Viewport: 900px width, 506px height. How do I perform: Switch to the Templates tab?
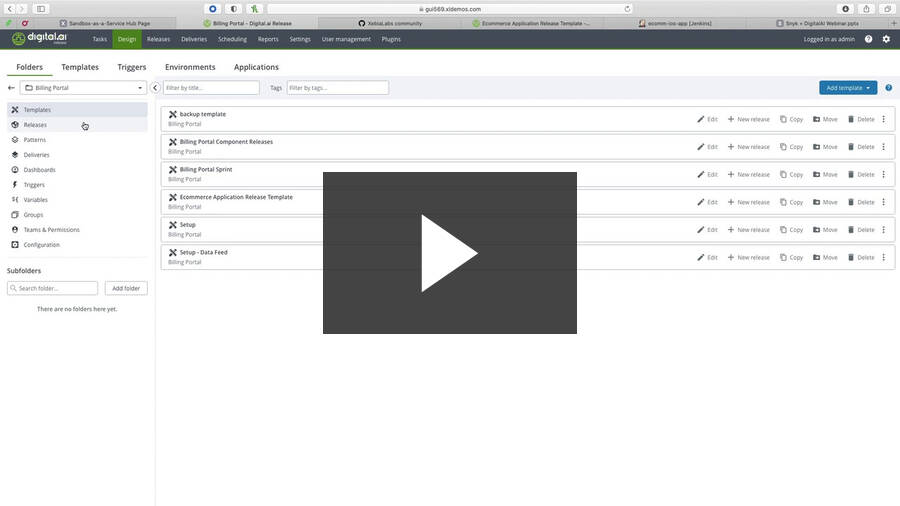click(x=80, y=67)
